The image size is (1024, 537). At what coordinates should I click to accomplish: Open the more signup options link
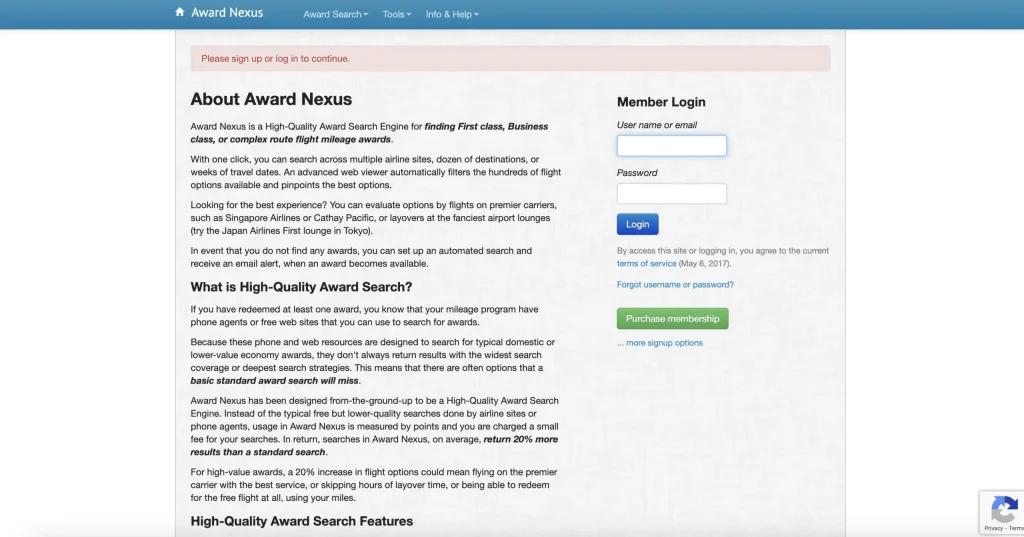(660, 343)
